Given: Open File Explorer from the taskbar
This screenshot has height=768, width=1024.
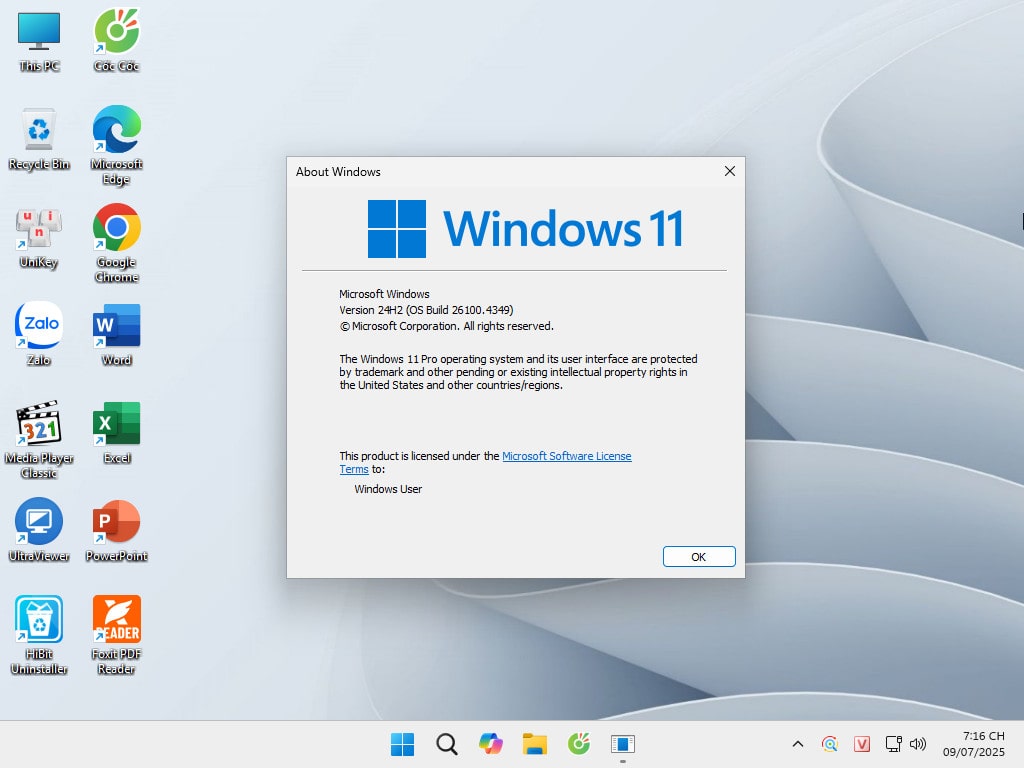Looking at the screenshot, I should coord(535,744).
